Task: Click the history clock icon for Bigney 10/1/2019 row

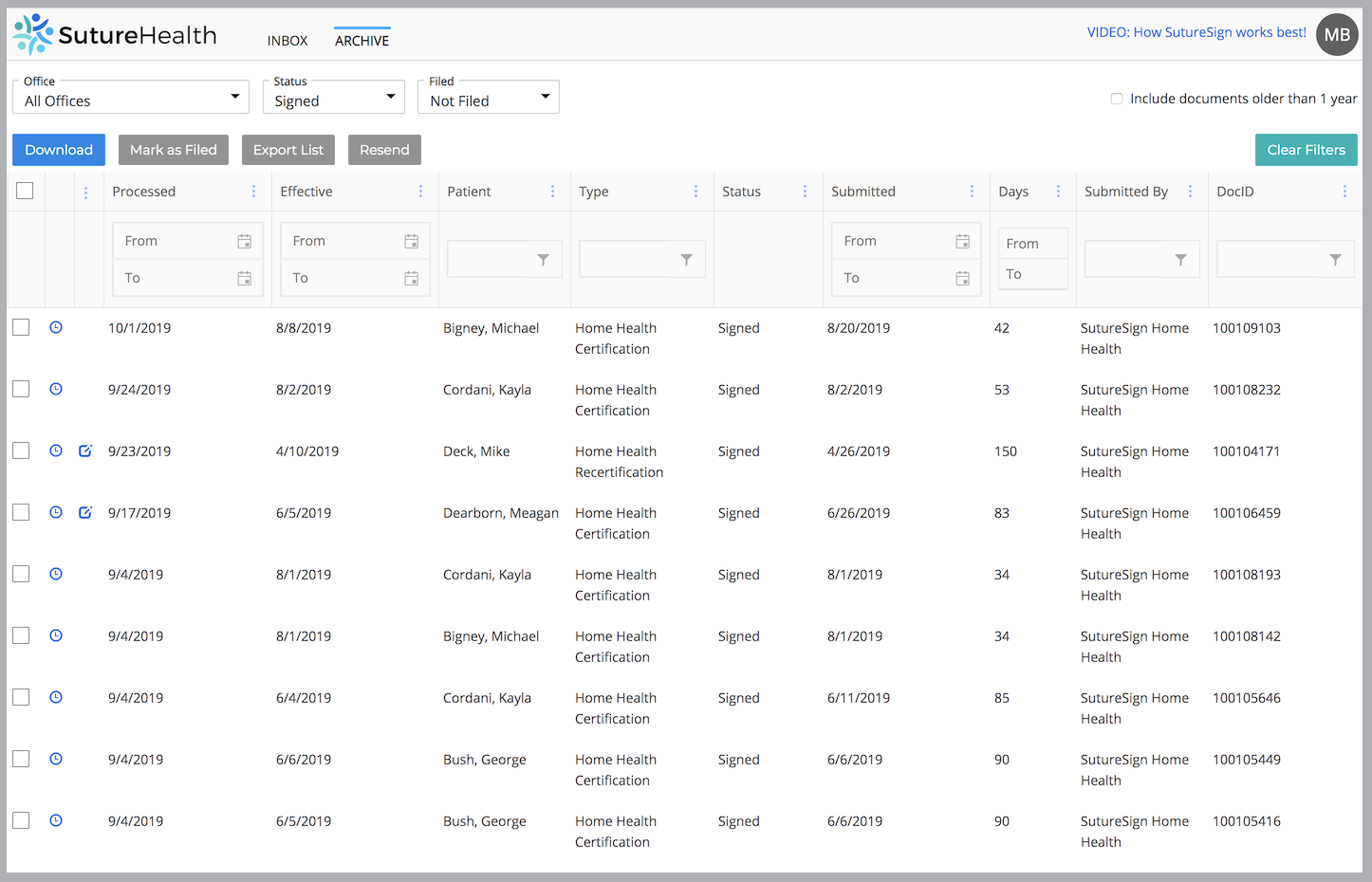Action: coord(56,327)
